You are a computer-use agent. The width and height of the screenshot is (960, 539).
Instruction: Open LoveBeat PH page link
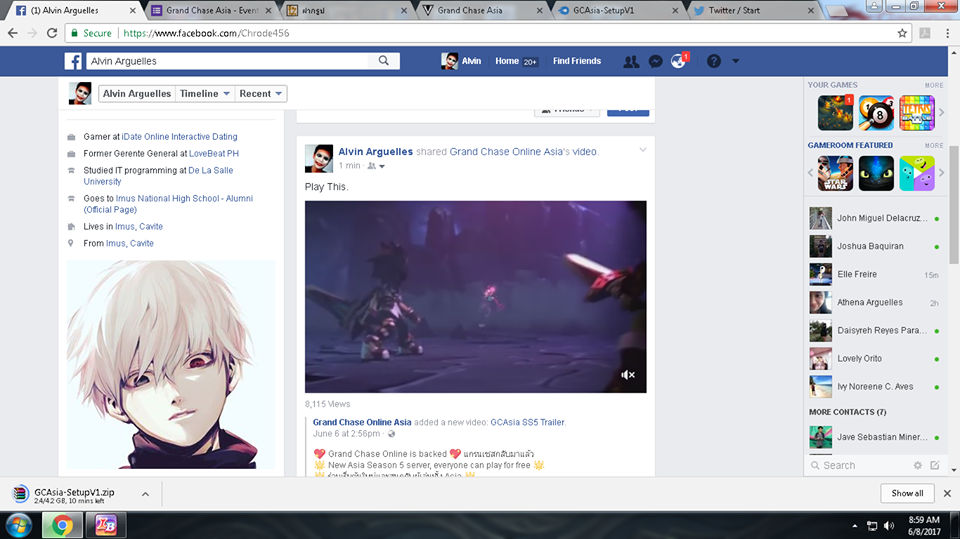(214, 154)
